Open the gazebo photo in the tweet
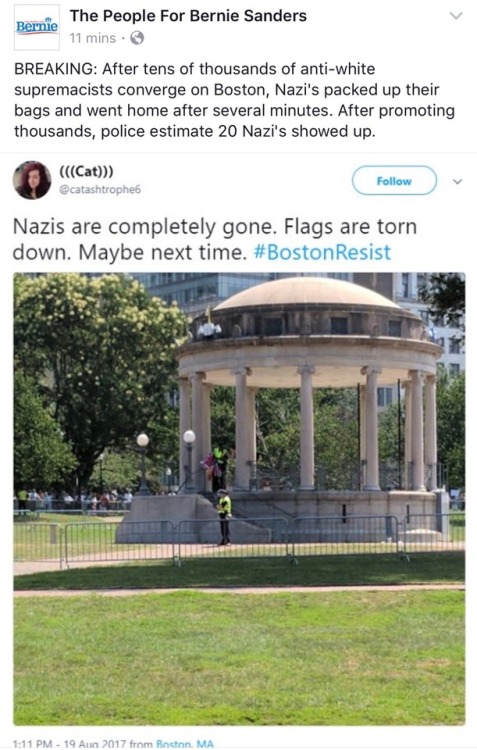Screen dimensions: 477x750 coord(239,498)
